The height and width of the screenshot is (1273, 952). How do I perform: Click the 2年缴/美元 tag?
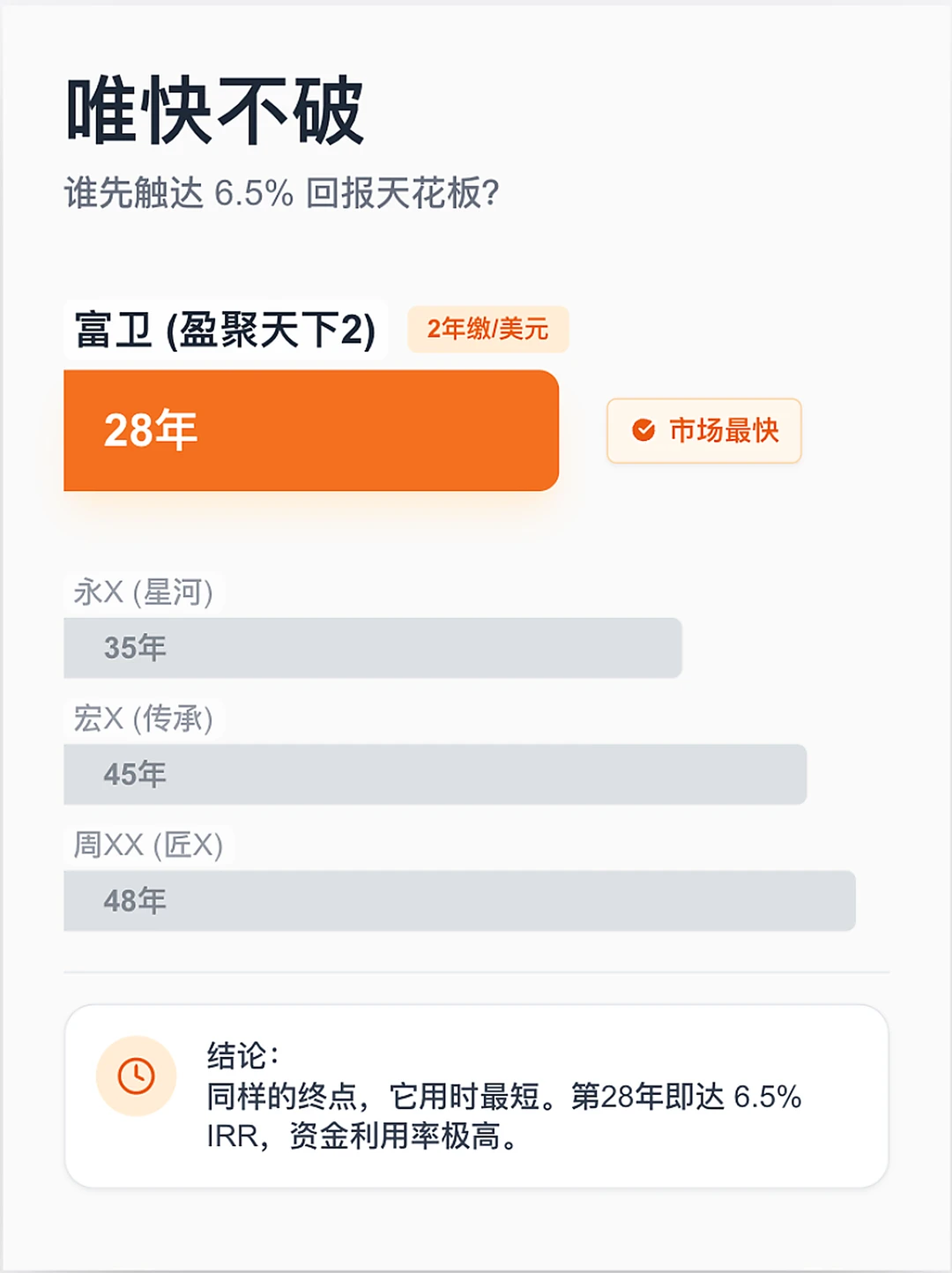(487, 330)
